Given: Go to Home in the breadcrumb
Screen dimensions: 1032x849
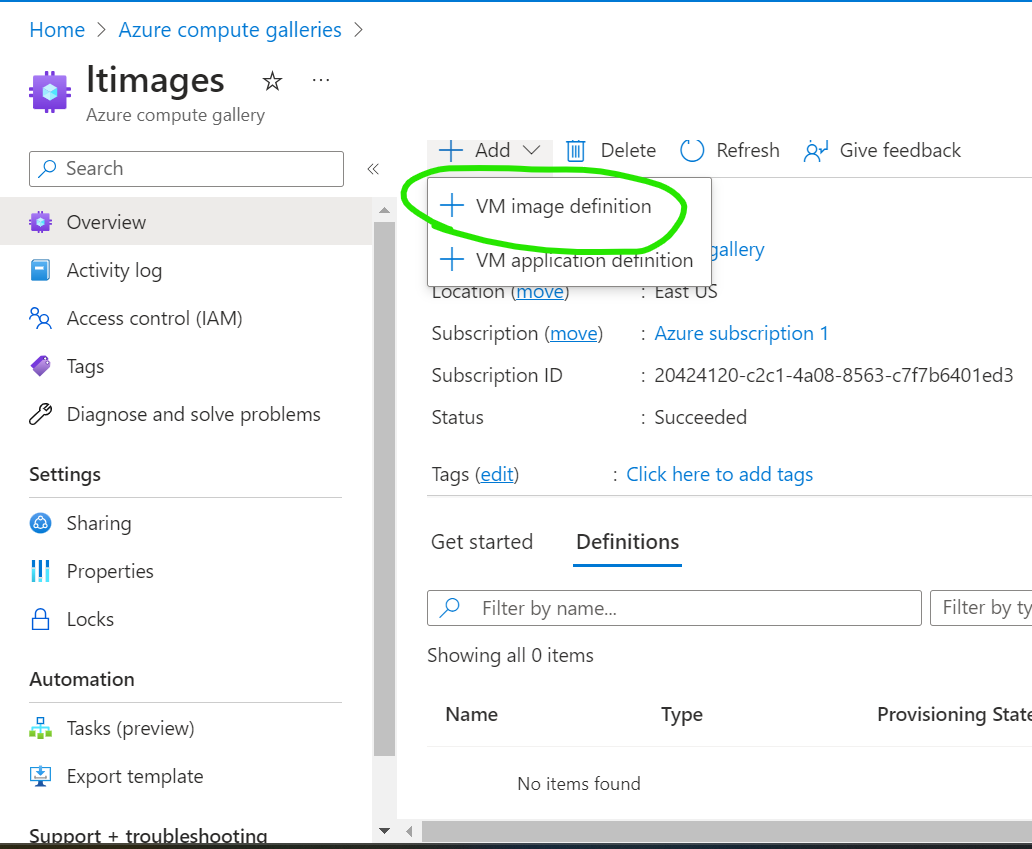Looking at the screenshot, I should click(57, 30).
